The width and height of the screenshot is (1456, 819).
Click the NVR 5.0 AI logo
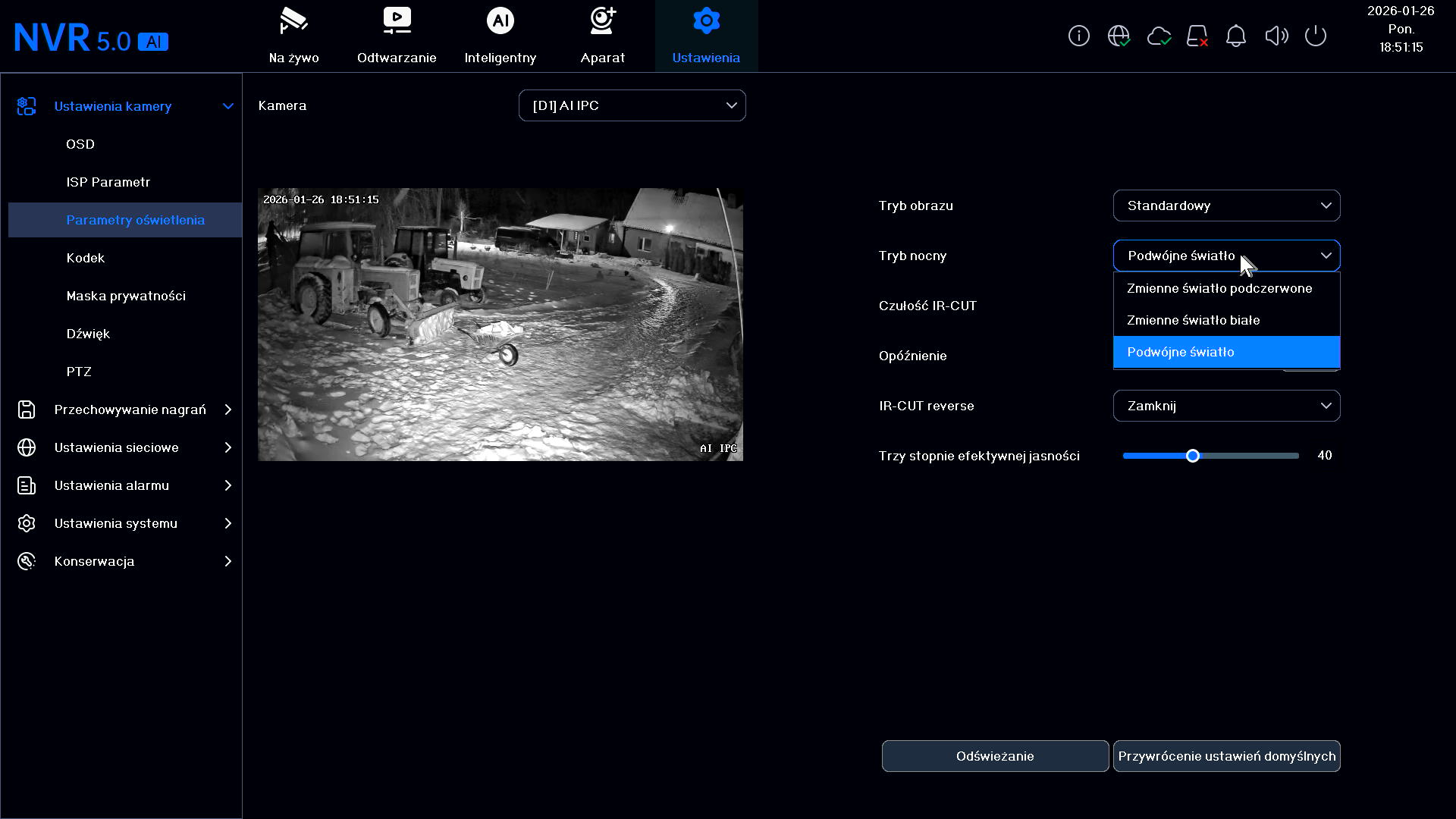91,38
